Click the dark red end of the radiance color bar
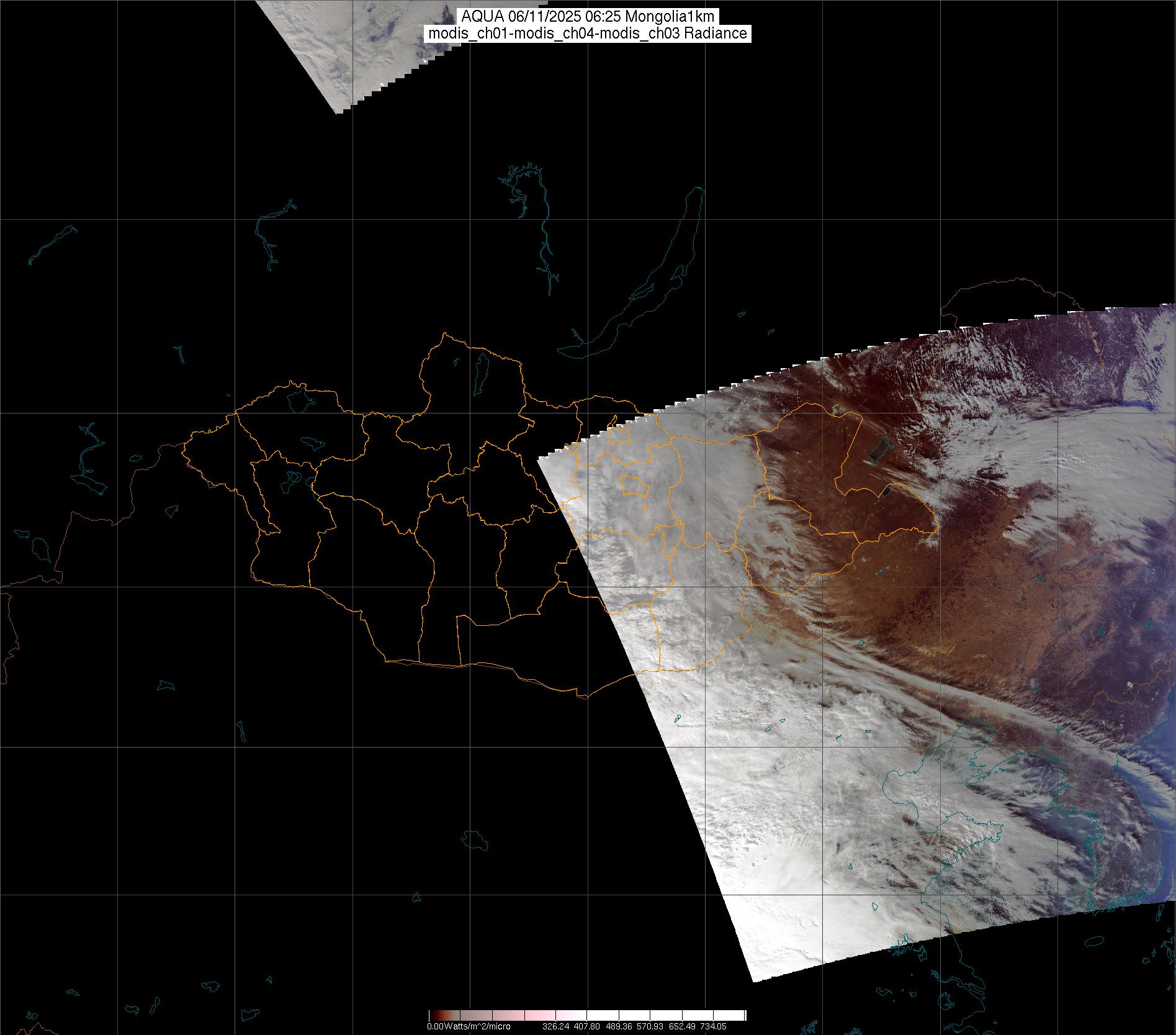1176x1035 pixels. pyautogui.click(x=434, y=1016)
